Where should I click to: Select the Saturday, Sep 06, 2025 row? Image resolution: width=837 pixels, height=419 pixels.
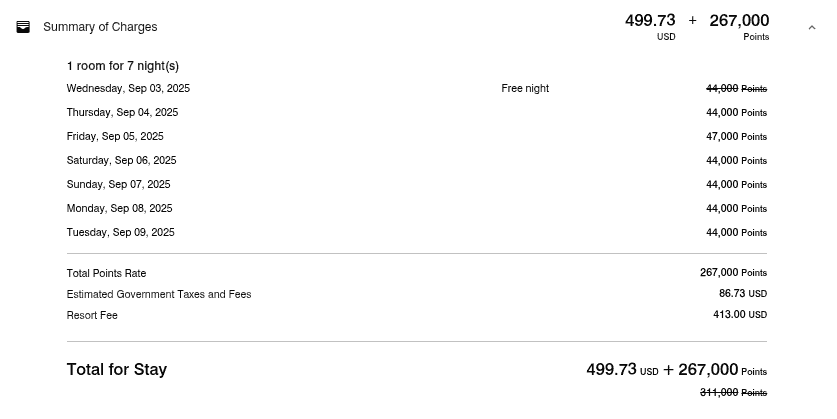[416, 161]
